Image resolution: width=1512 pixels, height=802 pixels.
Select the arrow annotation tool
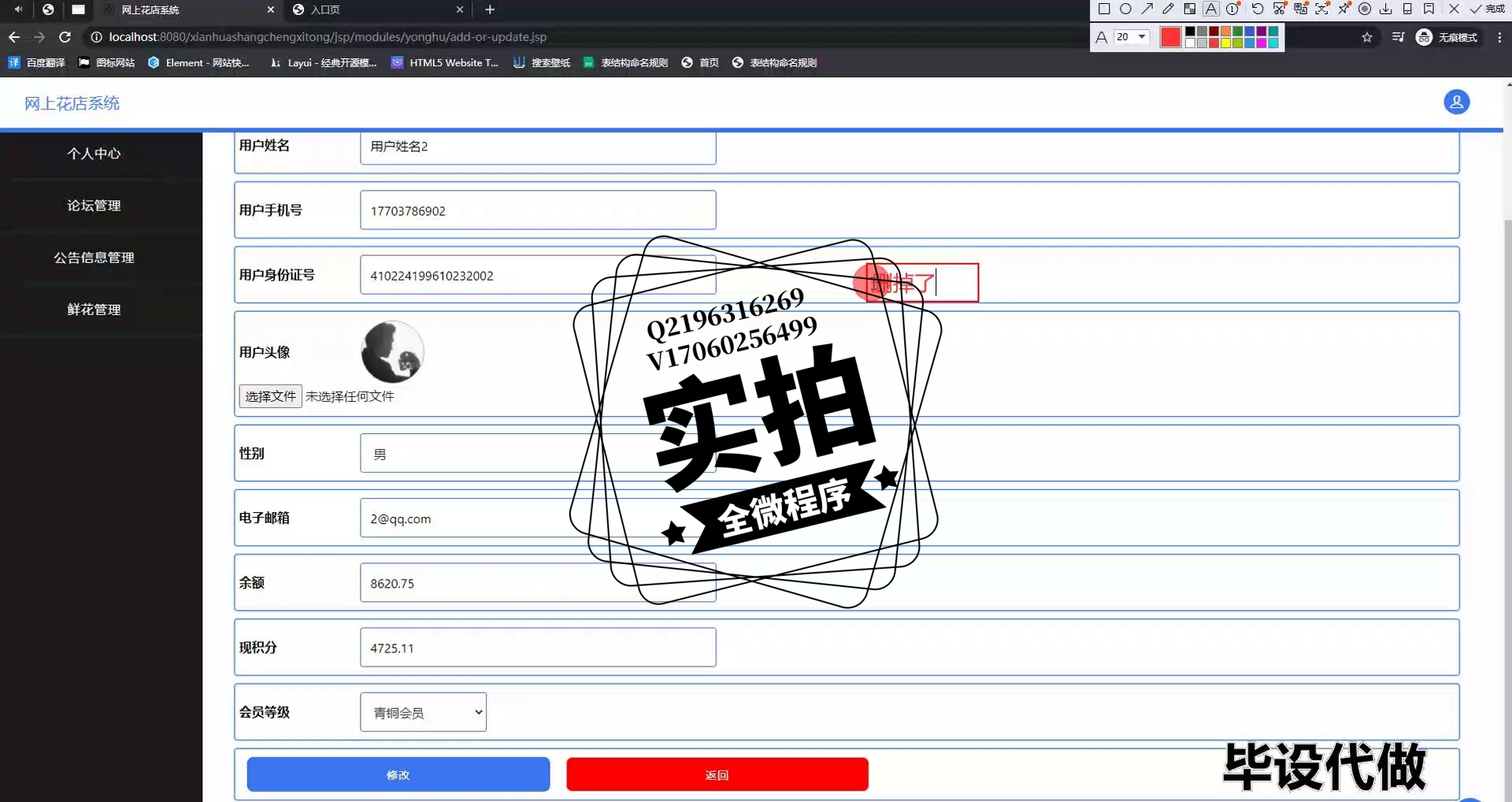tap(1147, 9)
